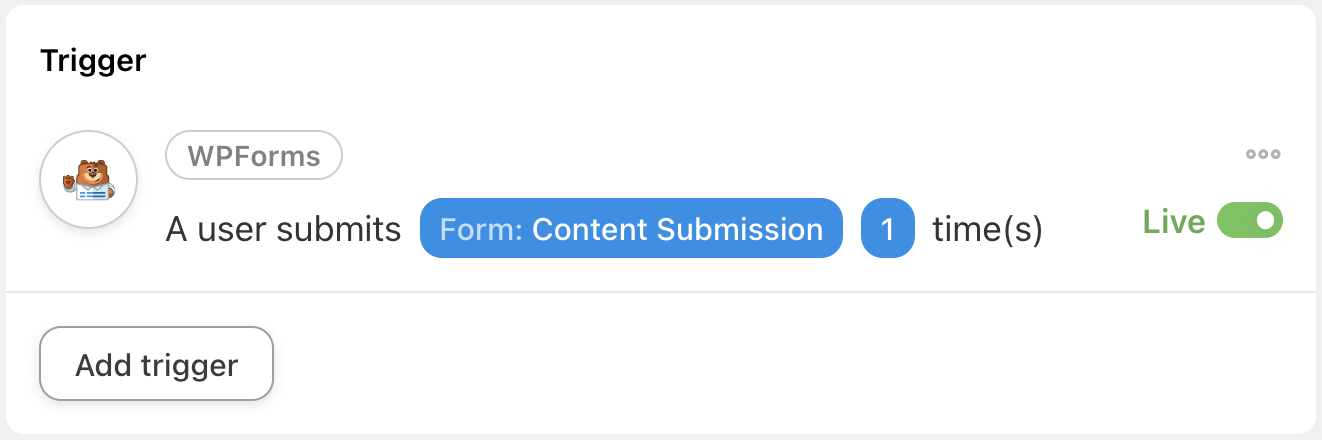Image resolution: width=1322 pixels, height=440 pixels.
Task: Click the Trigger section heading
Action: click(93, 61)
